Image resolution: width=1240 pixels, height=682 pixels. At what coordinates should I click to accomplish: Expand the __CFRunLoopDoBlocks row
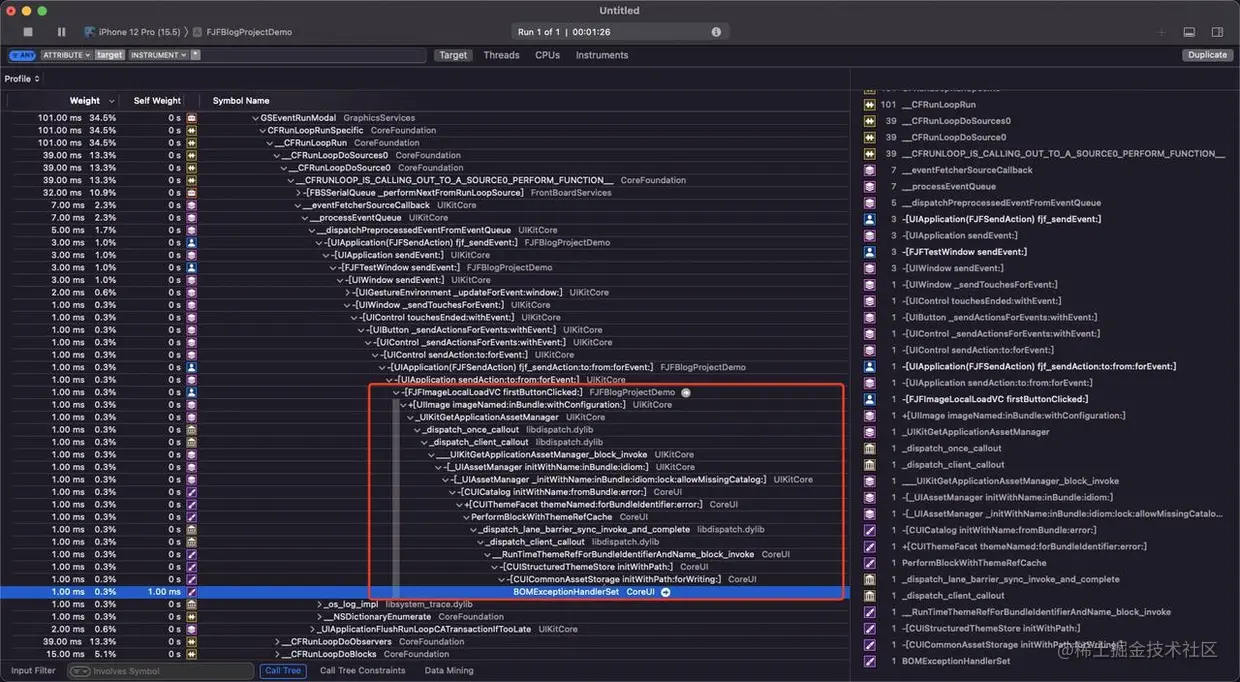coord(276,654)
